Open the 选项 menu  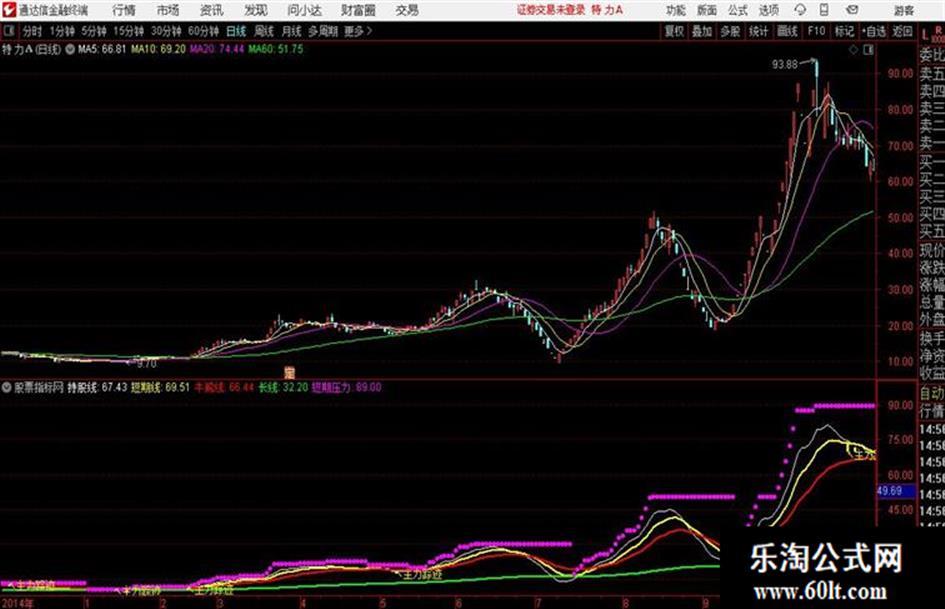click(x=768, y=10)
